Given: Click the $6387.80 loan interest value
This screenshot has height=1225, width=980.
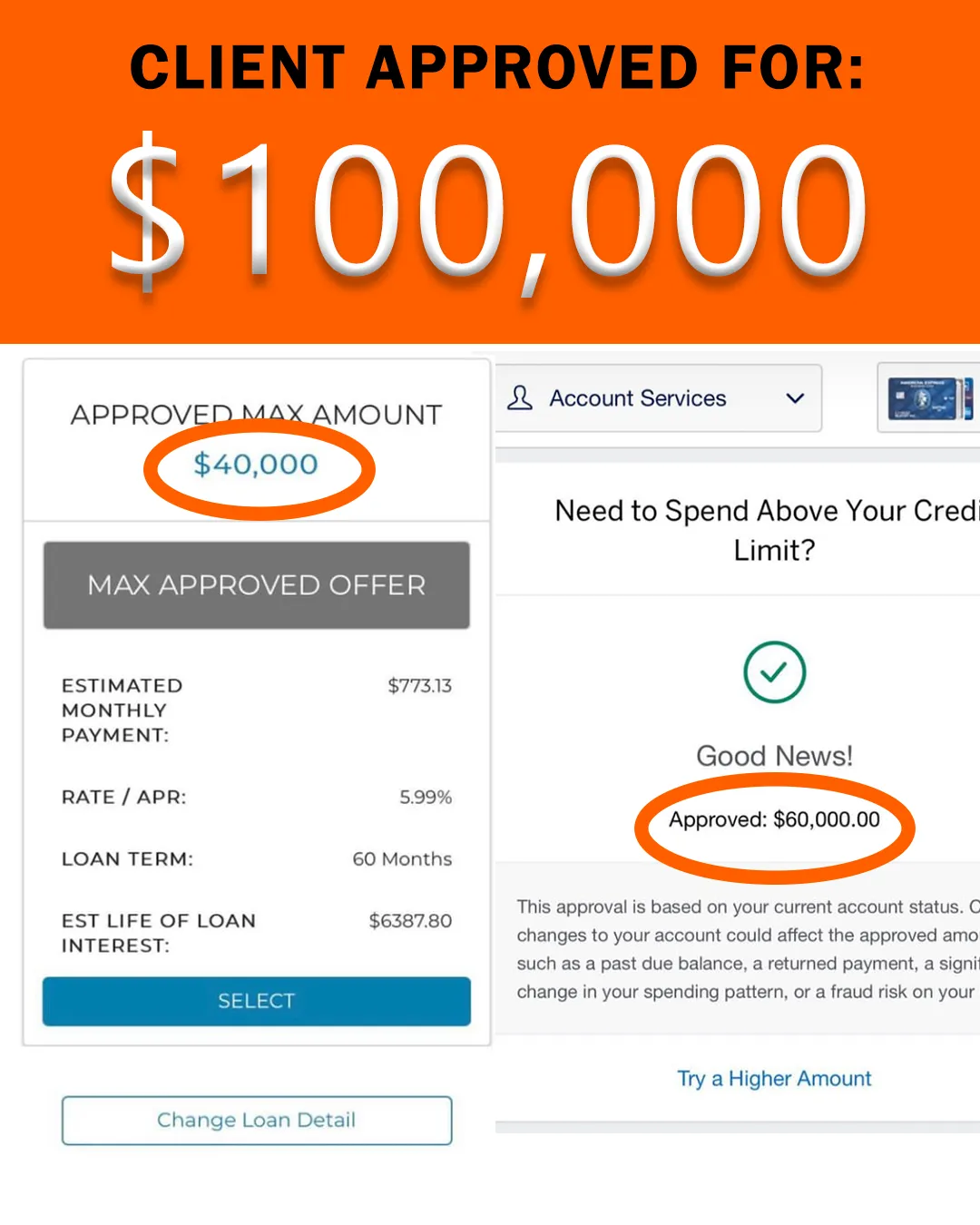Looking at the screenshot, I should [410, 920].
